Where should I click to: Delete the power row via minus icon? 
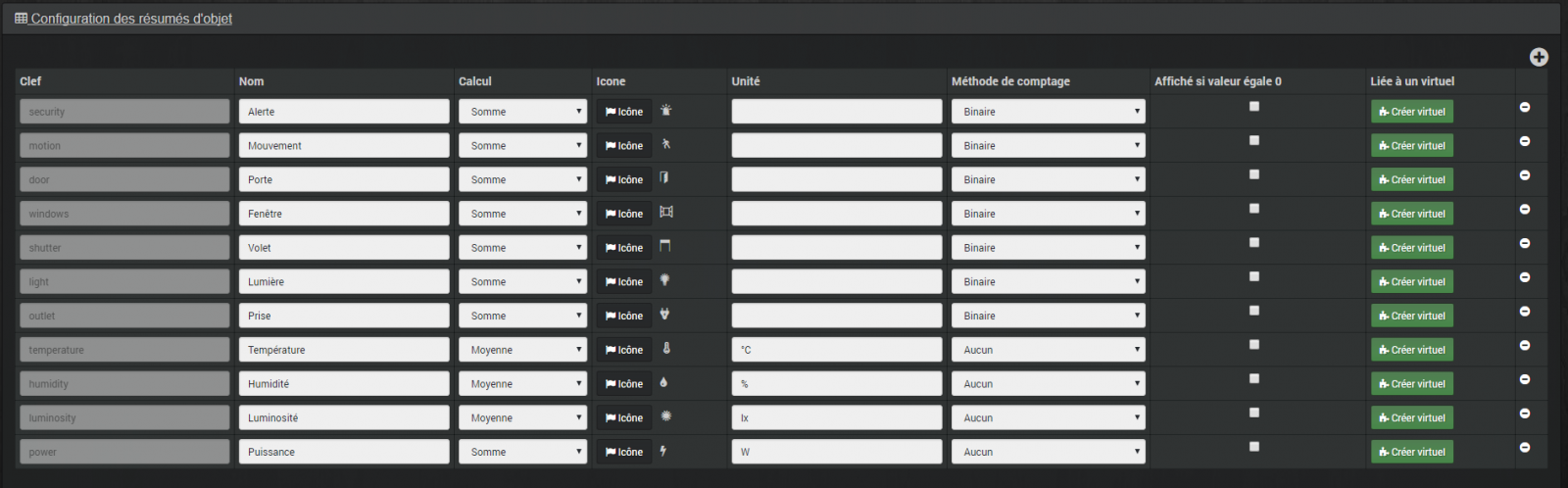pyautogui.click(x=1525, y=447)
